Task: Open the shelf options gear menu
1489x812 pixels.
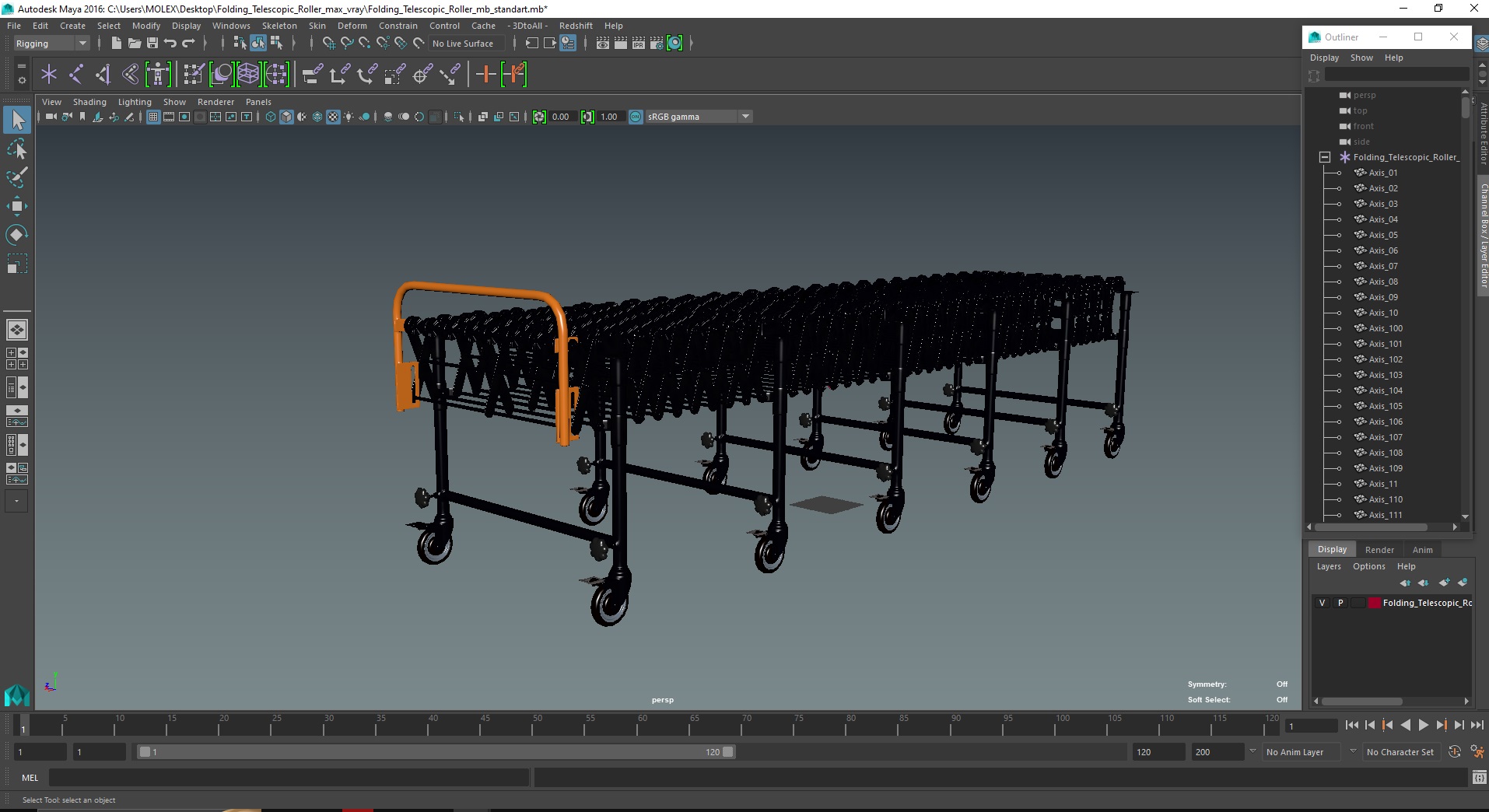Action: pos(21,81)
